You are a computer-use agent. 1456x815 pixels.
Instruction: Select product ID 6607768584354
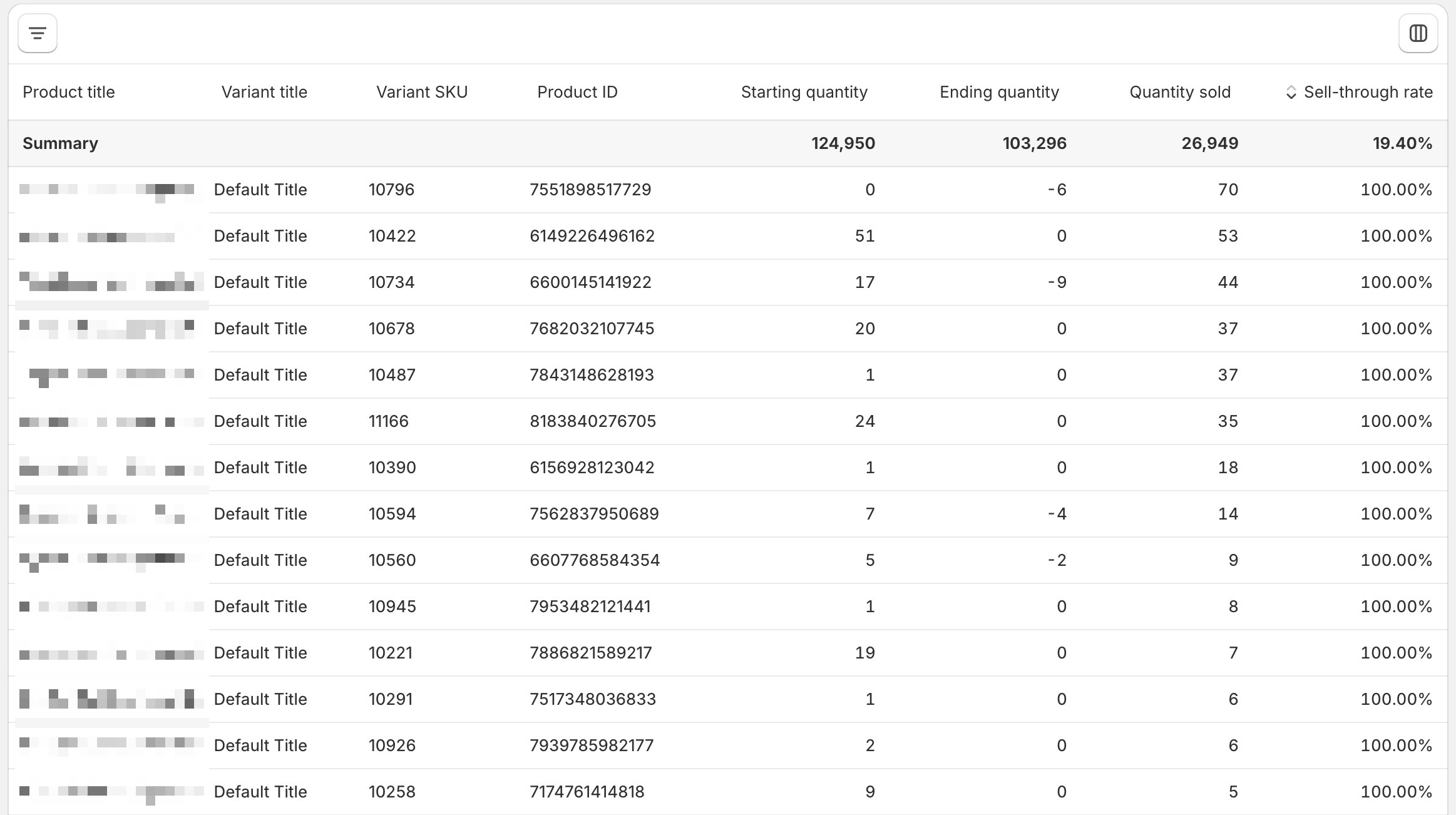[x=595, y=560]
